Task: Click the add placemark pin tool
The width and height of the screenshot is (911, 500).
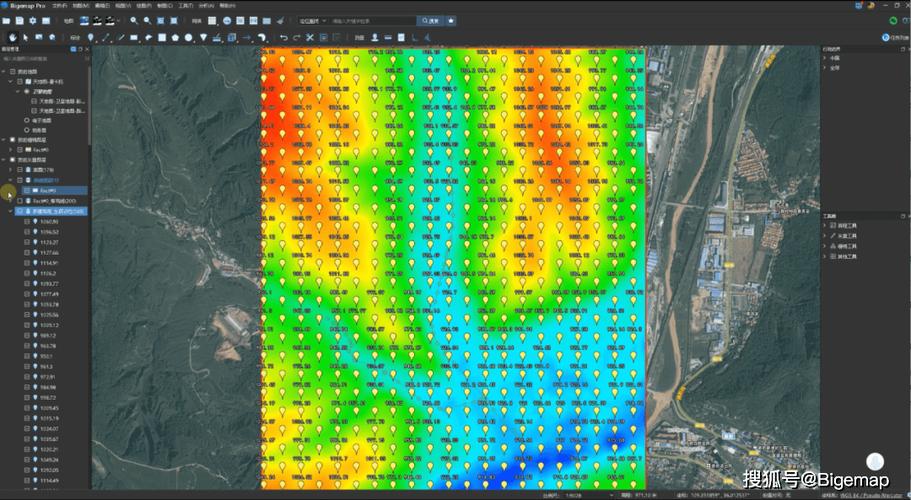Action: tap(91, 37)
